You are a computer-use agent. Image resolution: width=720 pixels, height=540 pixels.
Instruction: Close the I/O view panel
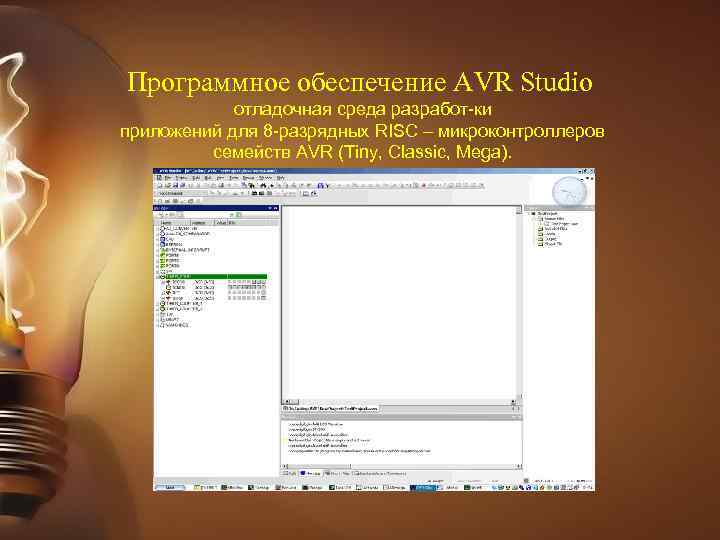pyautogui.click(x=276, y=208)
